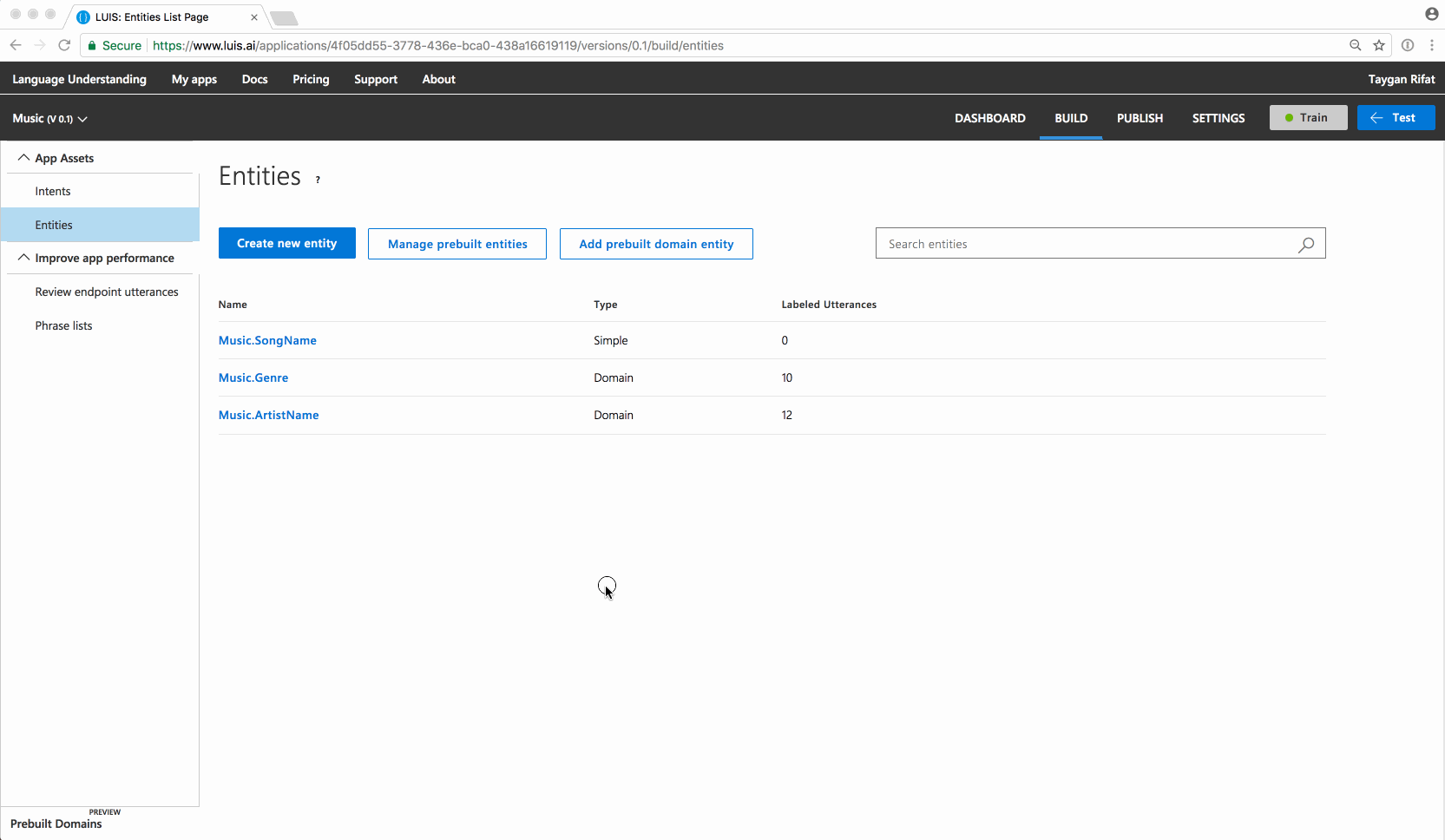
Task: Click the Entities page heading
Action: (259, 176)
